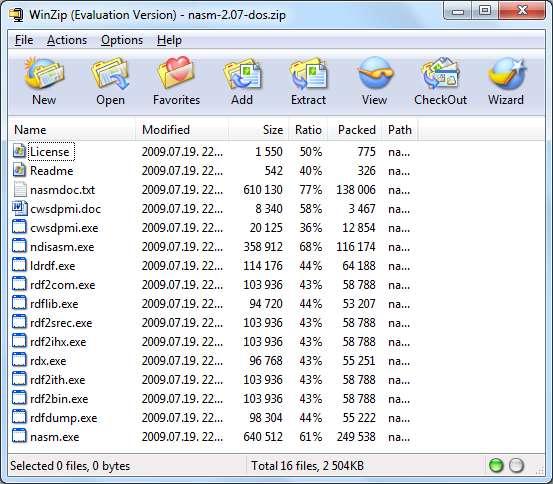Click the WinZip window title bar text
Viewport: 553px width, 484px height.
(x=157, y=15)
